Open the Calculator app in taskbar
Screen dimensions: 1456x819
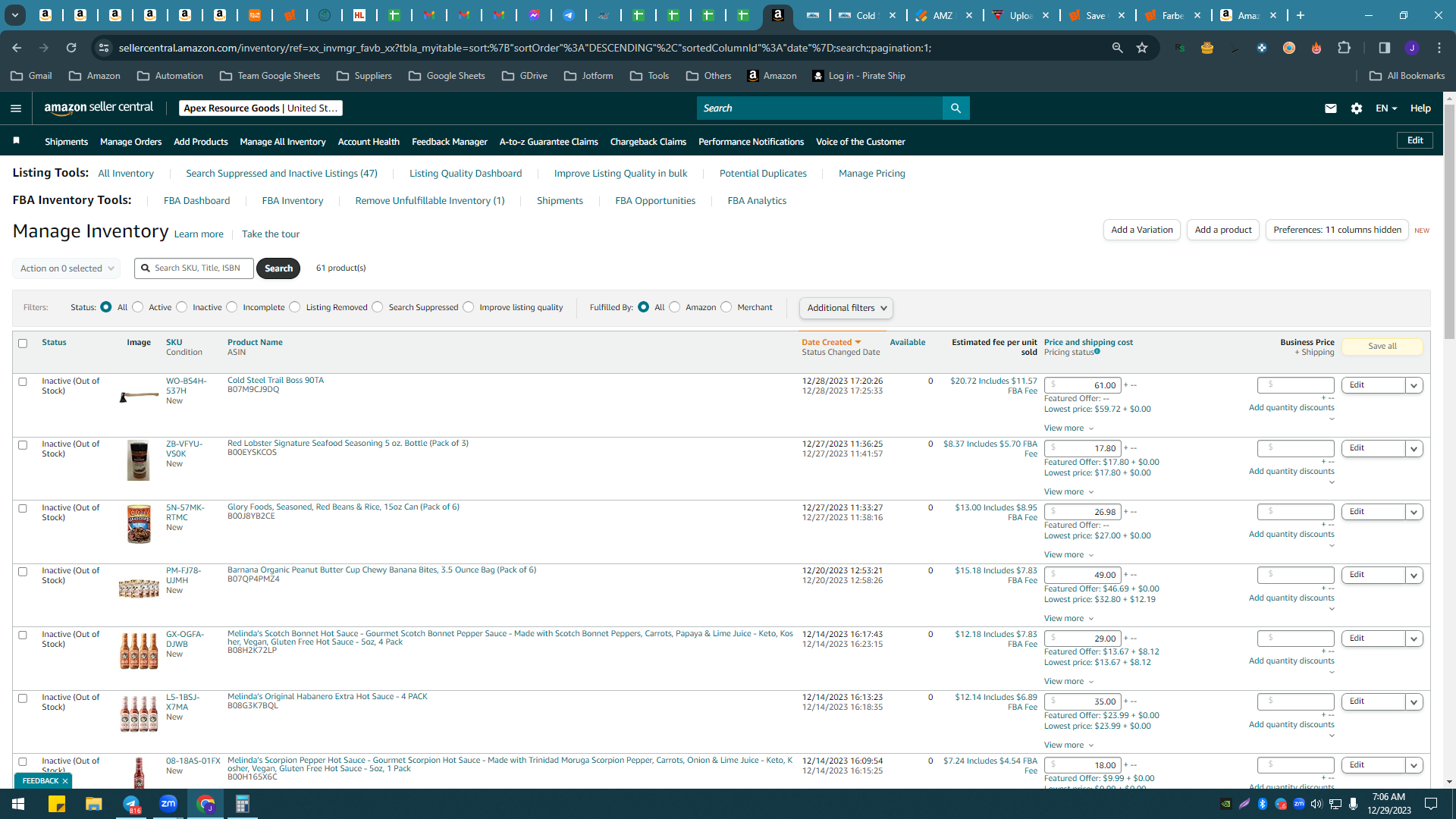pyautogui.click(x=243, y=804)
